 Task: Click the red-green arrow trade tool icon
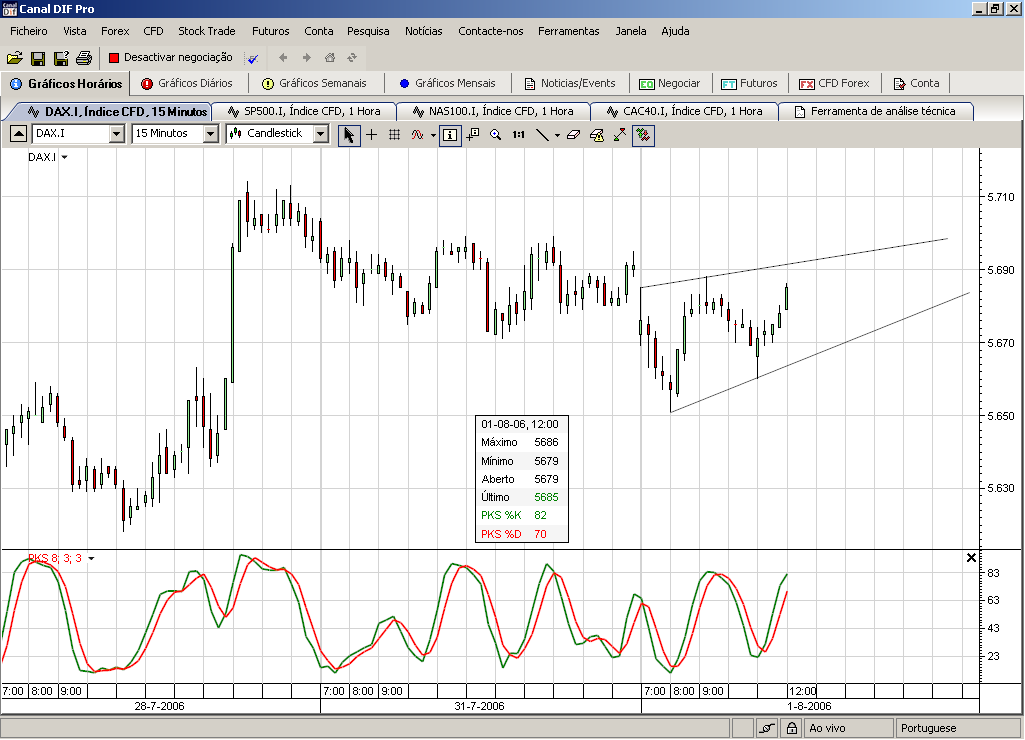tap(620, 135)
